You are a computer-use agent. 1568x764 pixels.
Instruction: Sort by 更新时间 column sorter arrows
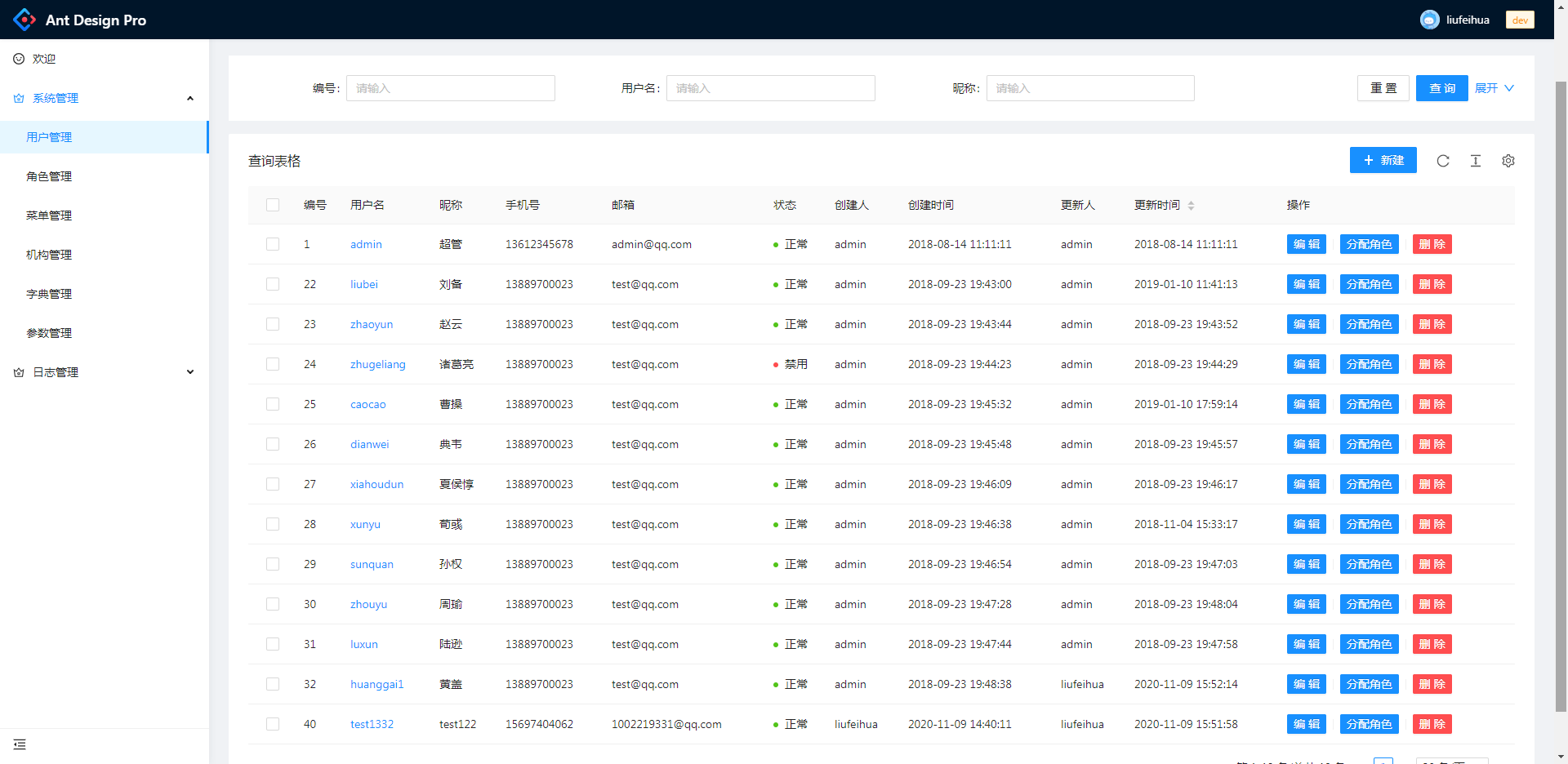click(x=1191, y=206)
